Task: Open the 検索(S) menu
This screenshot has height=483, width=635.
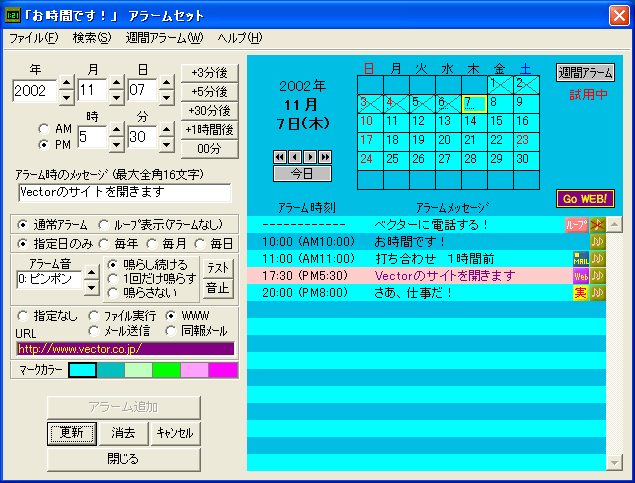Action: point(92,38)
